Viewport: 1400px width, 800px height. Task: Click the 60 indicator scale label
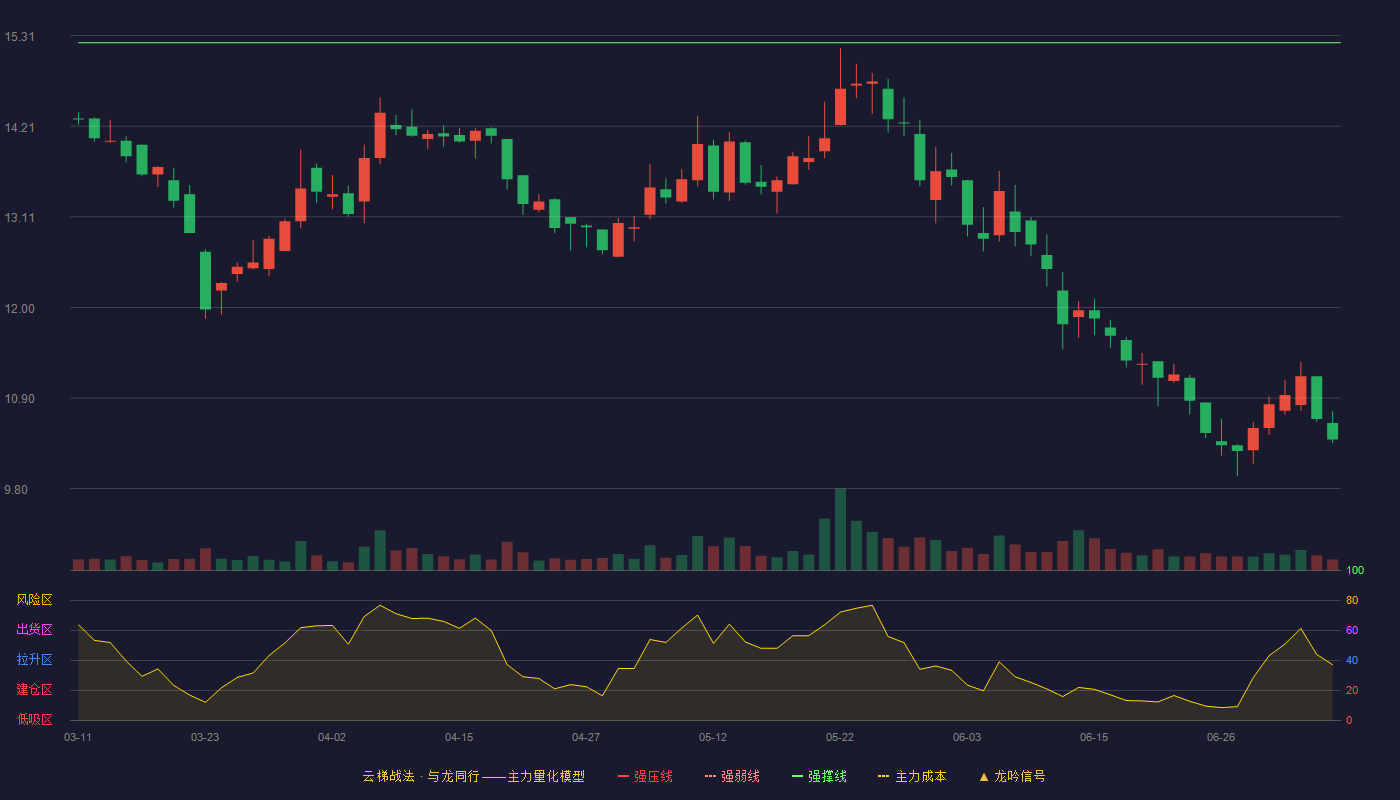click(1352, 630)
